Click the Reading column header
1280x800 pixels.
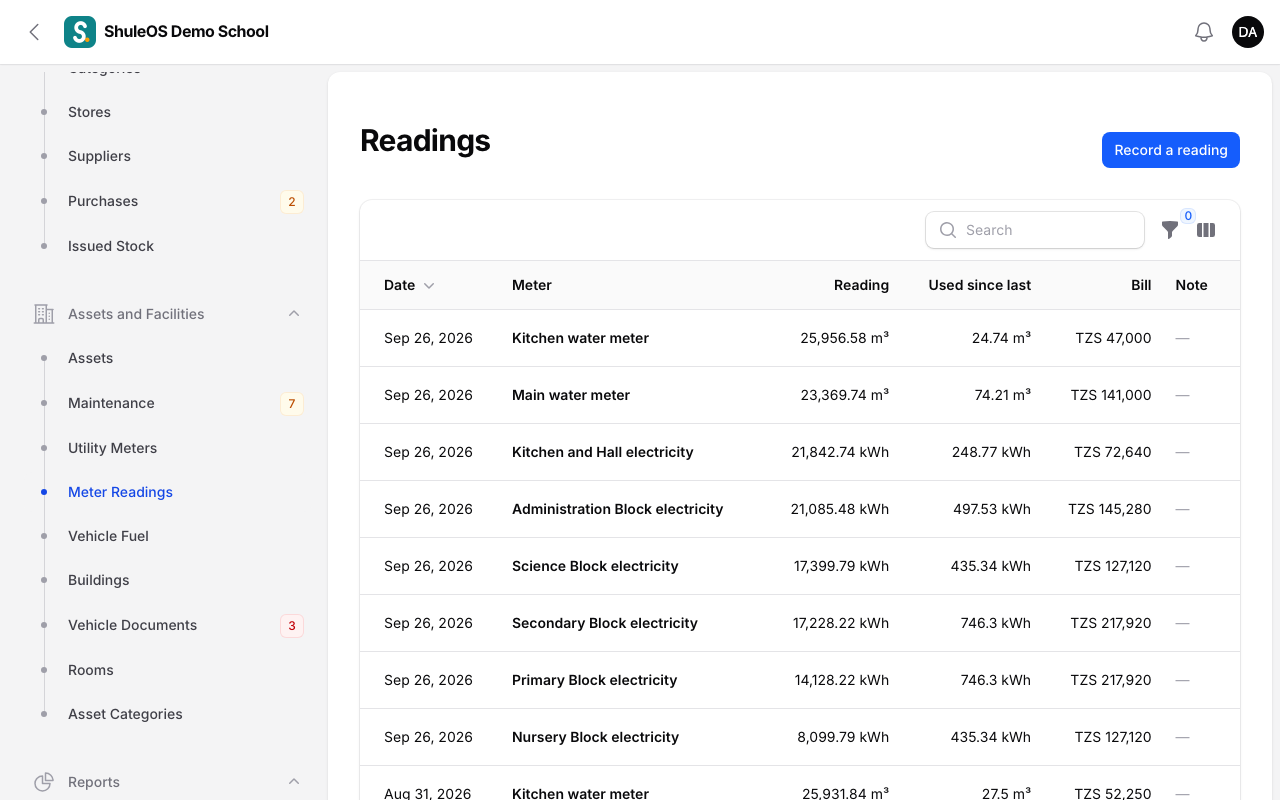(861, 285)
